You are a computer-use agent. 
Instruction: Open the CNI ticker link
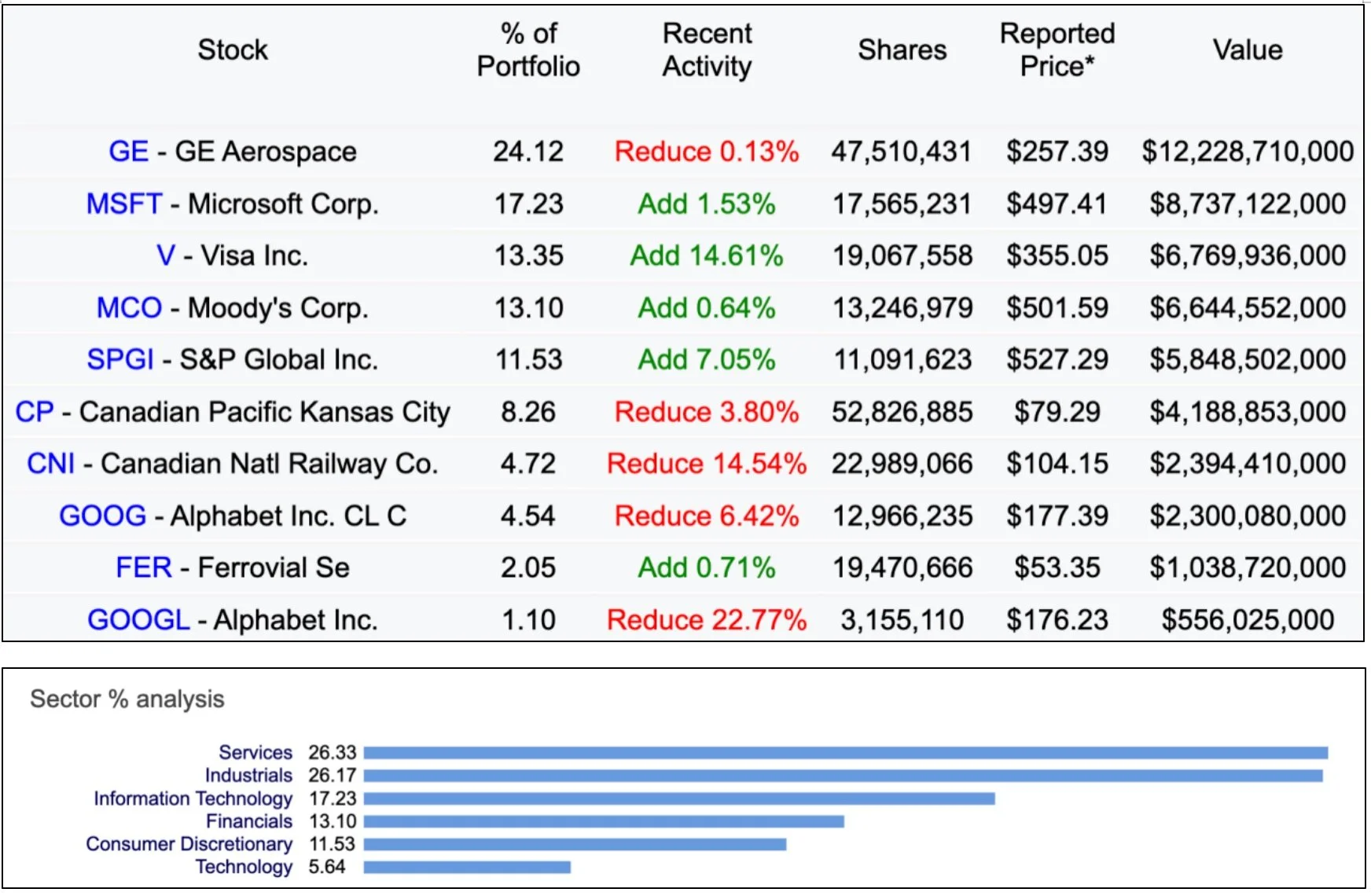(x=51, y=464)
